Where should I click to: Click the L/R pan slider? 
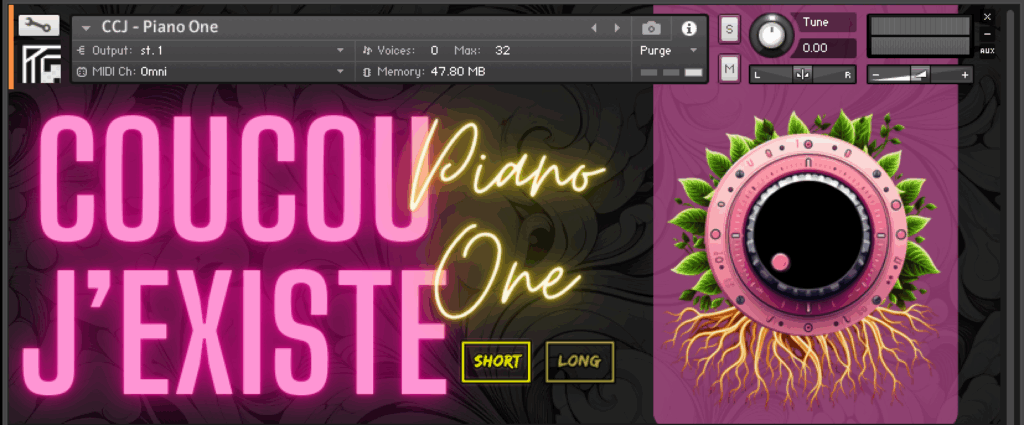click(x=803, y=75)
